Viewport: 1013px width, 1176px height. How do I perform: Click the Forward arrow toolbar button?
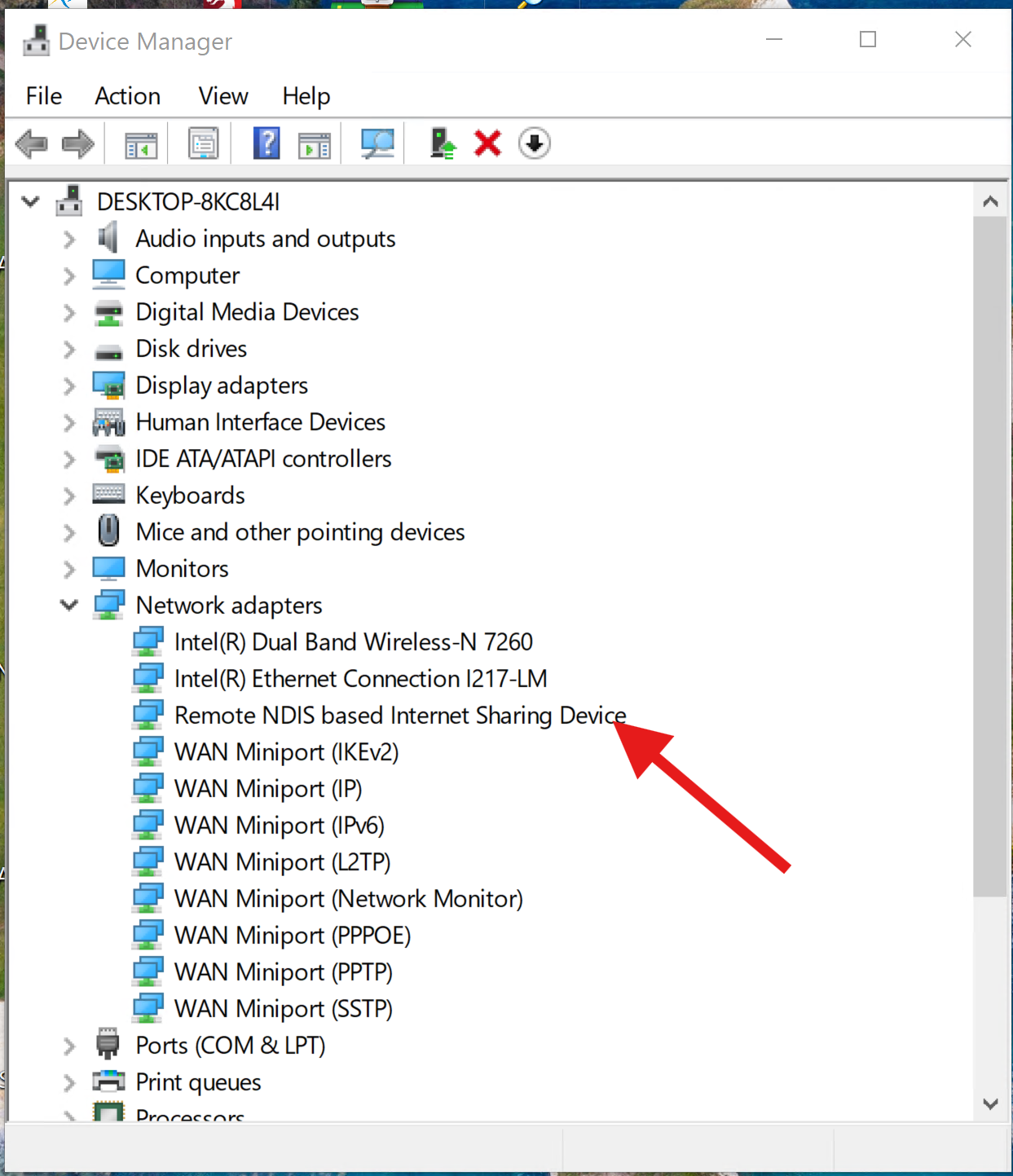click(78, 144)
